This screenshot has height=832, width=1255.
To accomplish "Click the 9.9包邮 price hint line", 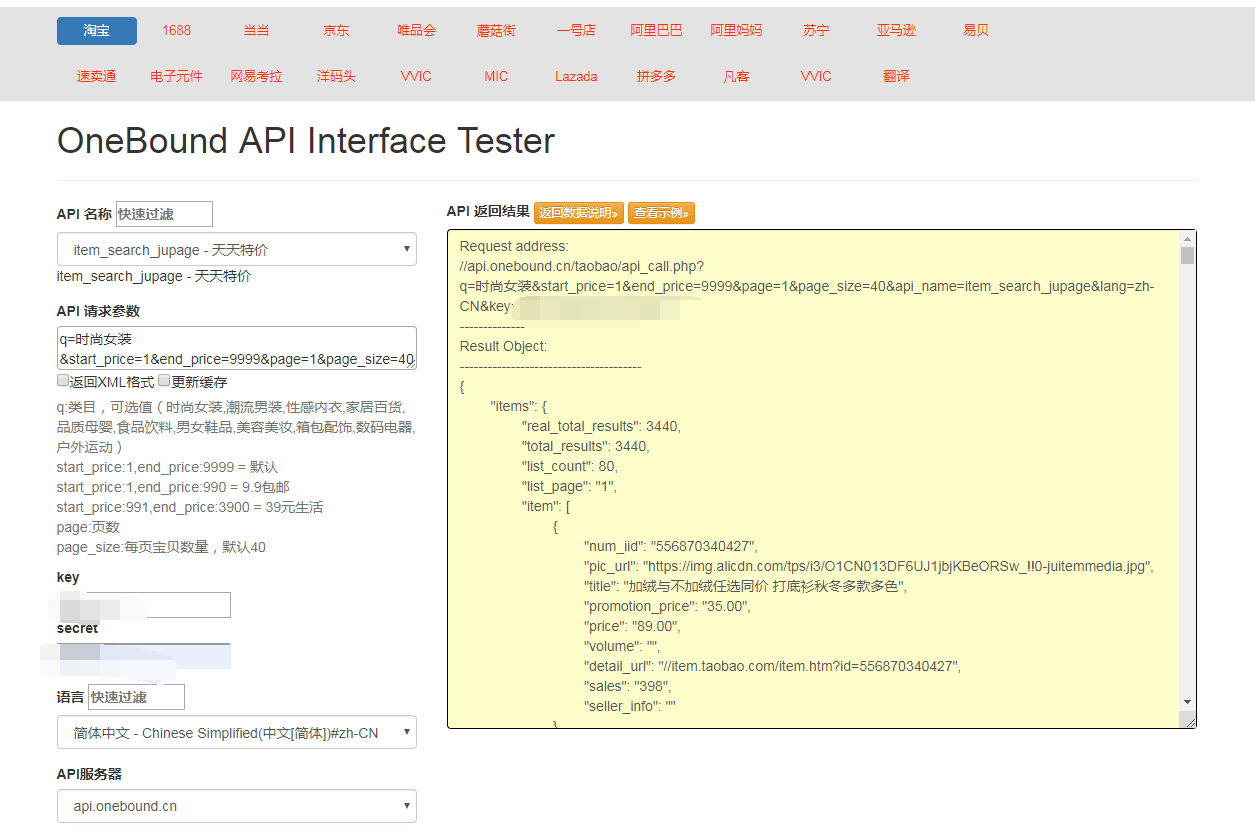I will click(x=173, y=487).
